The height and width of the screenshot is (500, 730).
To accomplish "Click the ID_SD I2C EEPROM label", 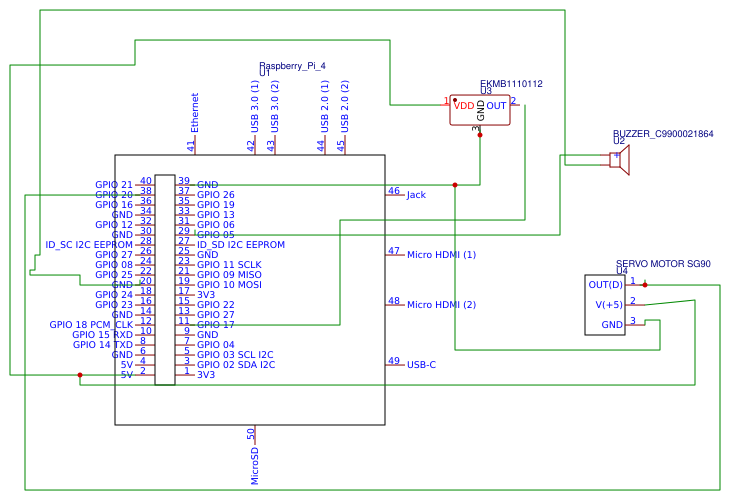I will coord(241,245).
